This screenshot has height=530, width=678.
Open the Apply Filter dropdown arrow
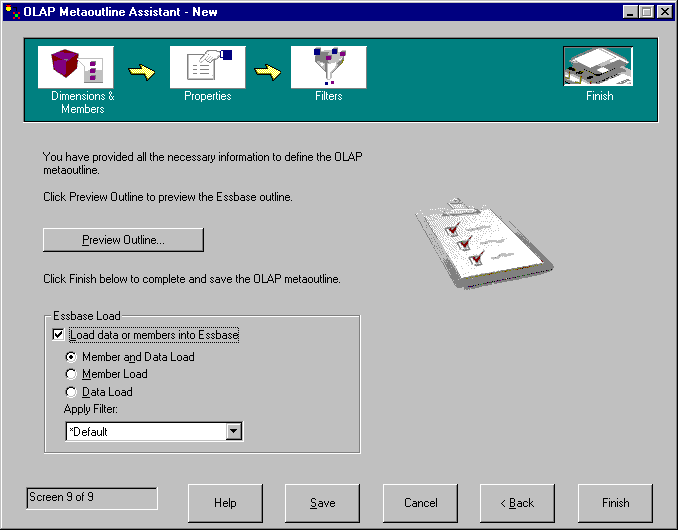(233, 431)
